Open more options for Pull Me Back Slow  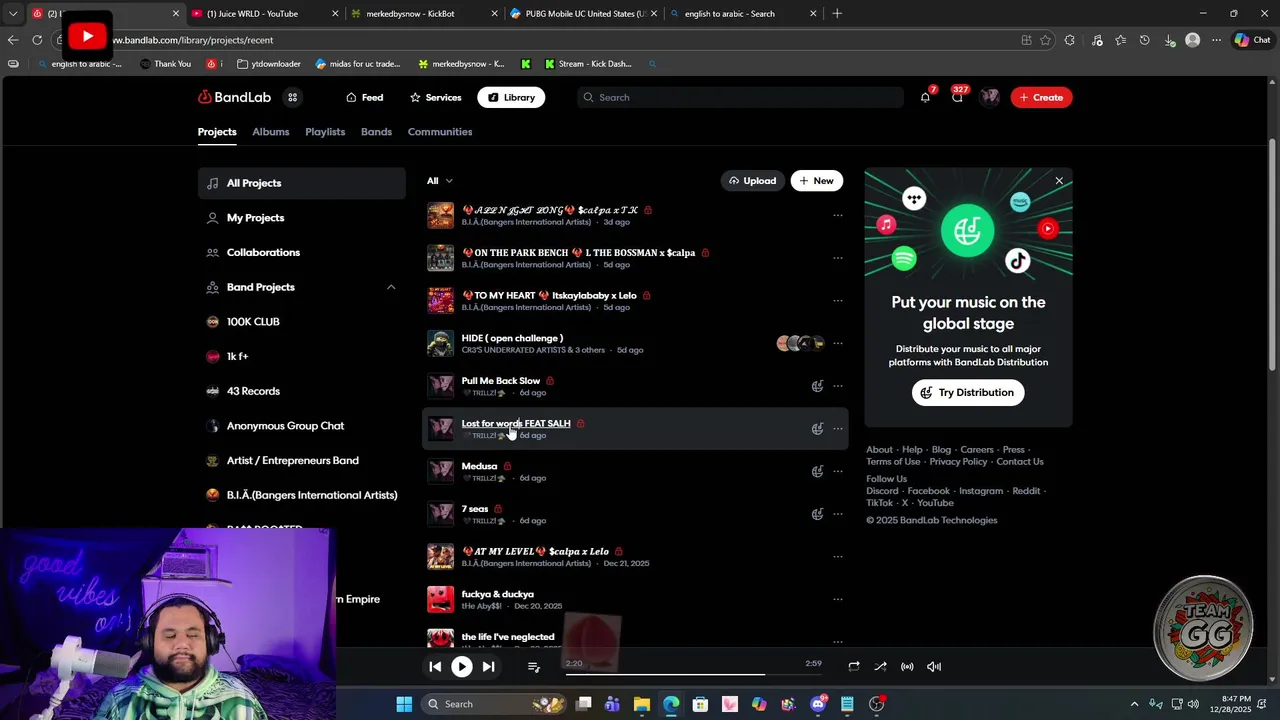coord(838,386)
